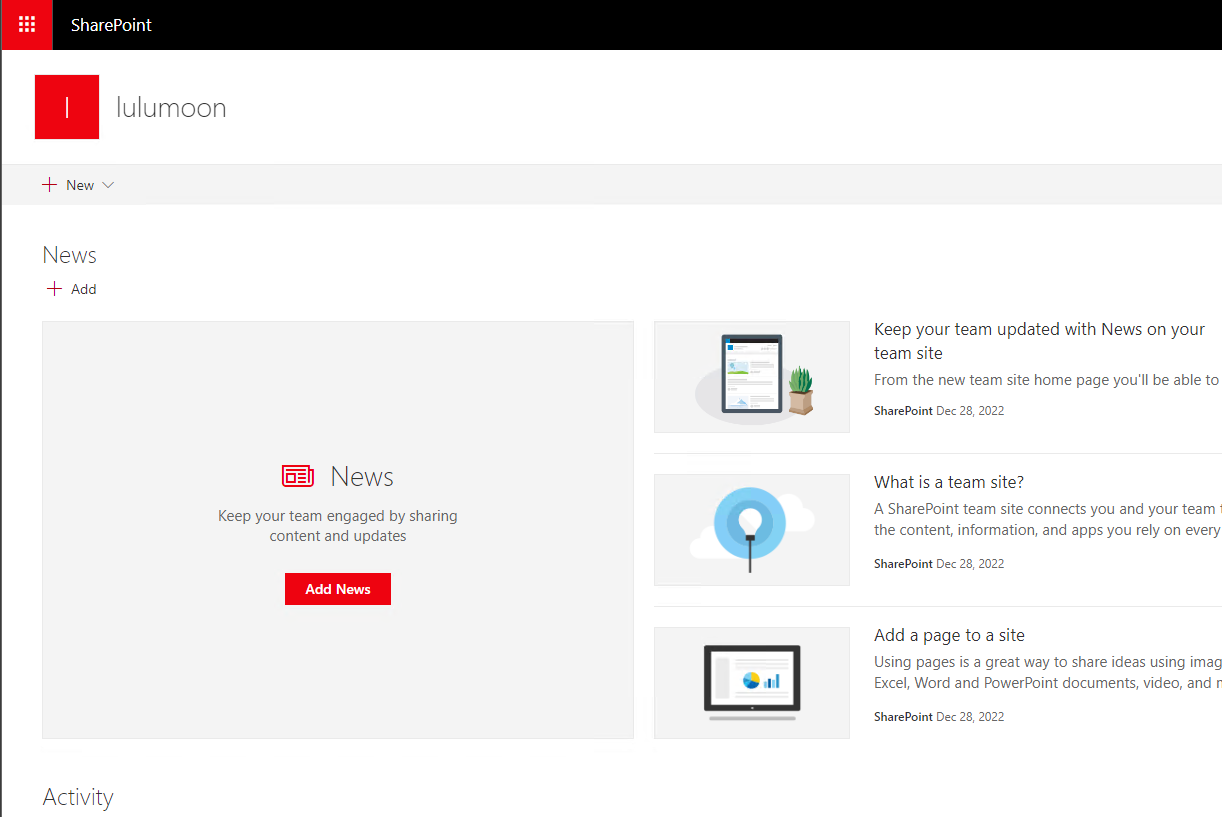The image size is (1222, 817).
Task: Click the monitor chart thumbnail for Add a page
Action: [751, 682]
